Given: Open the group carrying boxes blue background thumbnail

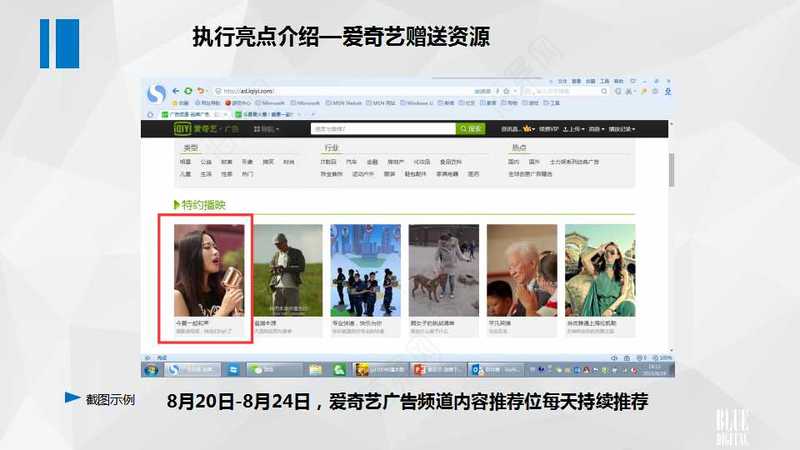Looking at the screenshot, I should (365, 270).
